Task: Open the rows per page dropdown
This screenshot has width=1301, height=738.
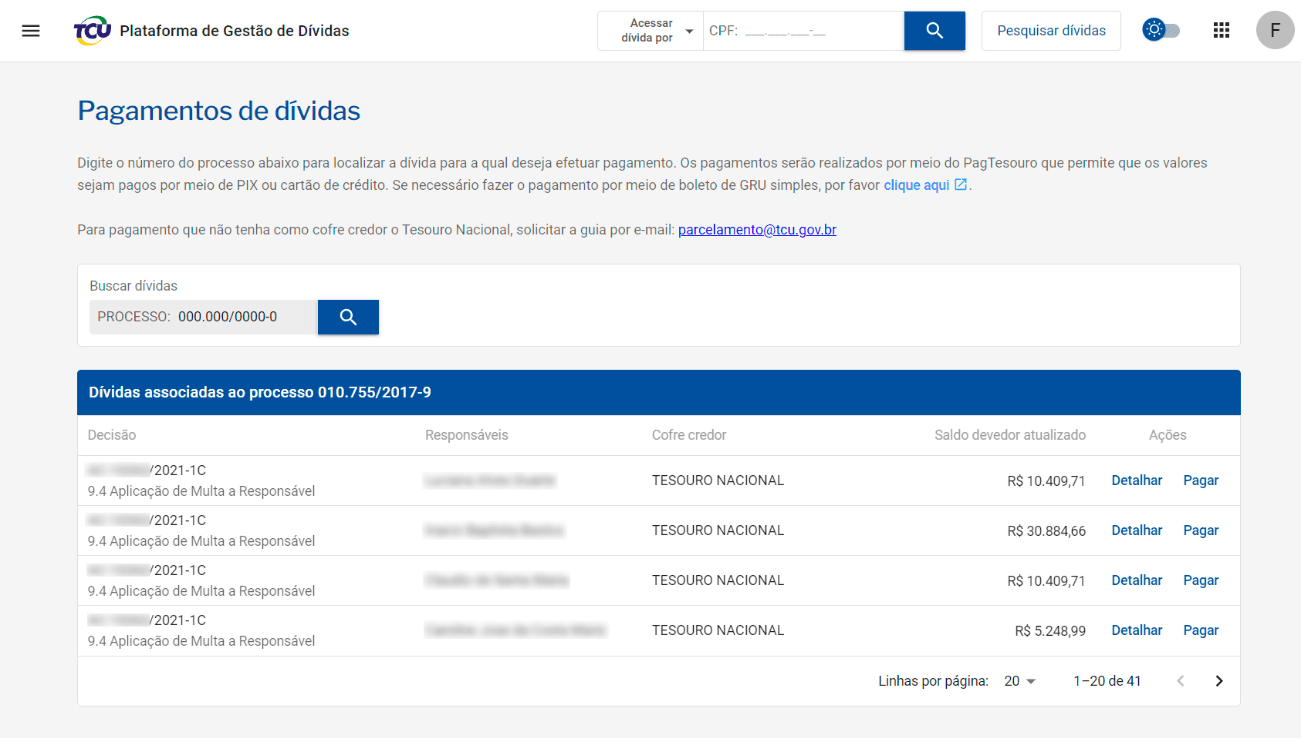Action: tap(1020, 681)
